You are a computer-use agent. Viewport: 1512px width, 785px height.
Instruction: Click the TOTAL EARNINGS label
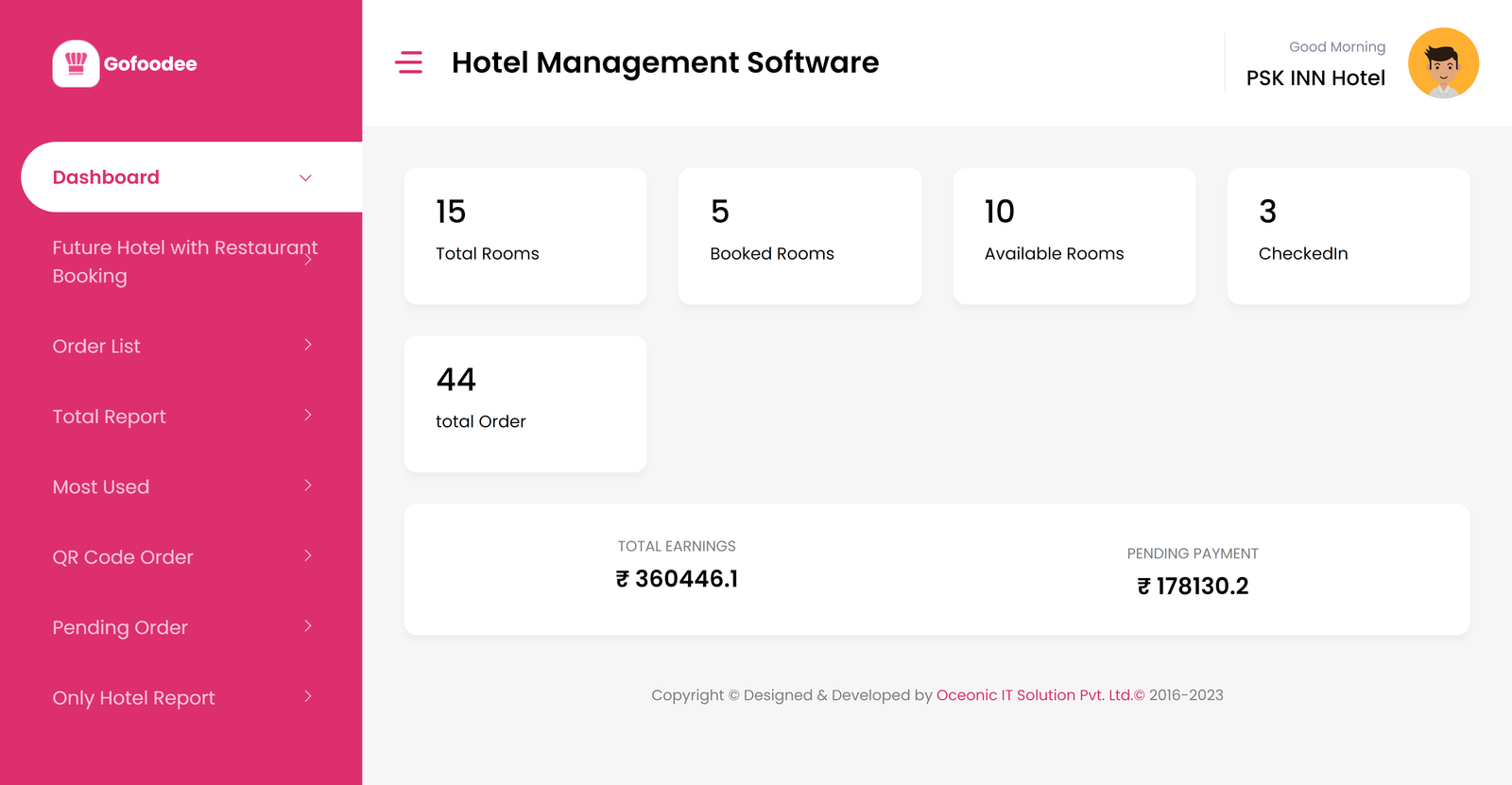pos(677,546)
